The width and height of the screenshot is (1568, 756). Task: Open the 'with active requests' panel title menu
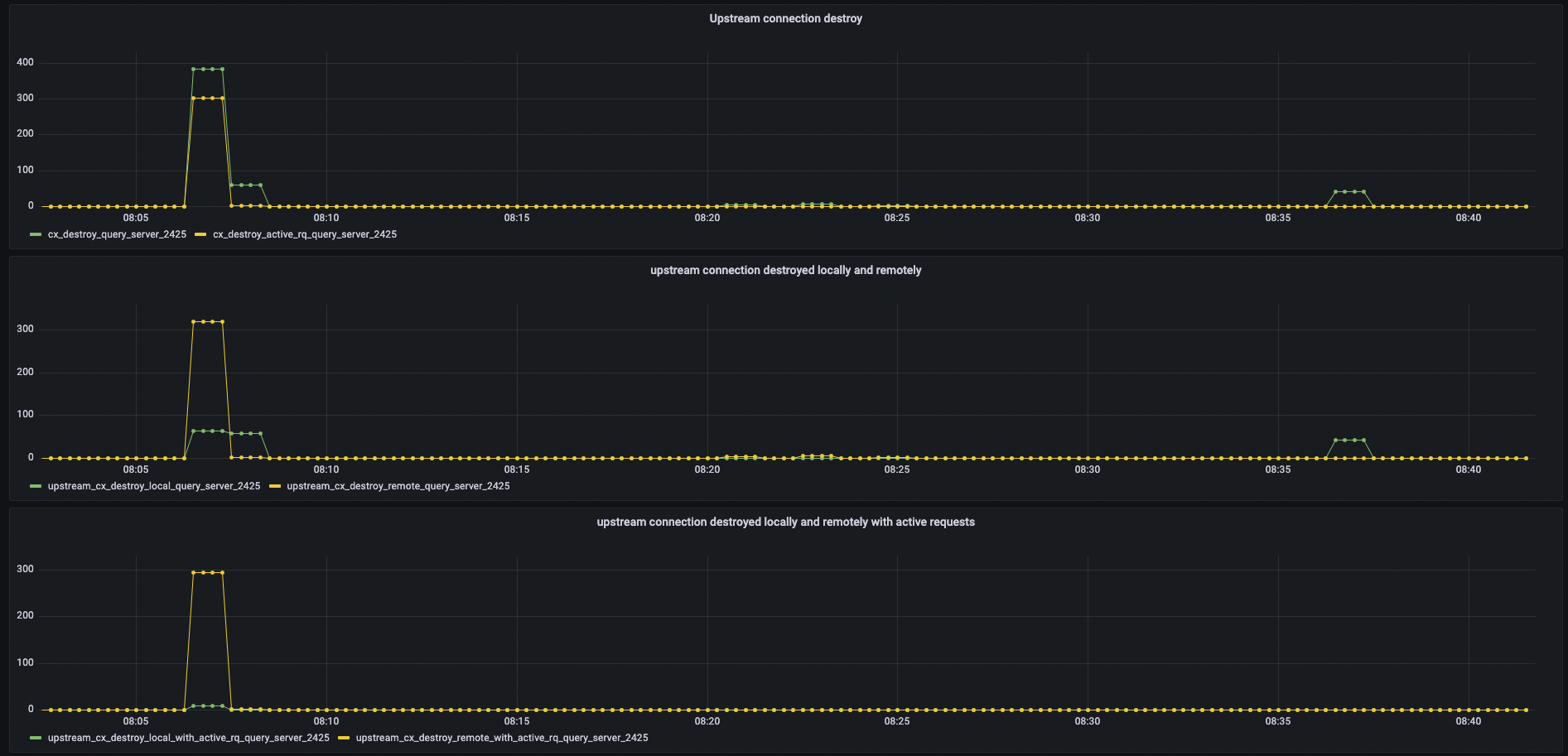coord(785,522)
